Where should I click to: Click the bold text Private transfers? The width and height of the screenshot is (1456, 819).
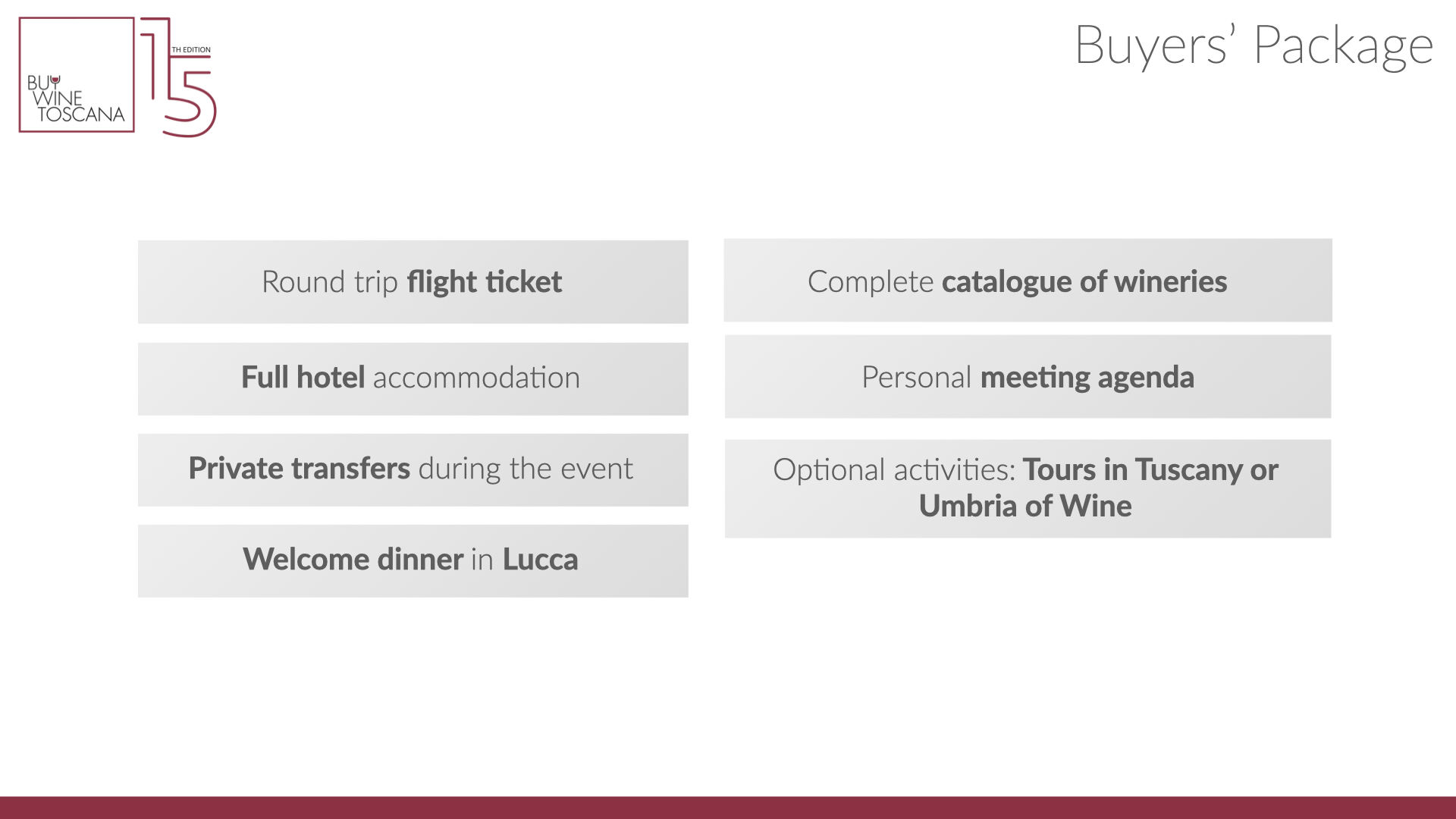tap(300, 469)
